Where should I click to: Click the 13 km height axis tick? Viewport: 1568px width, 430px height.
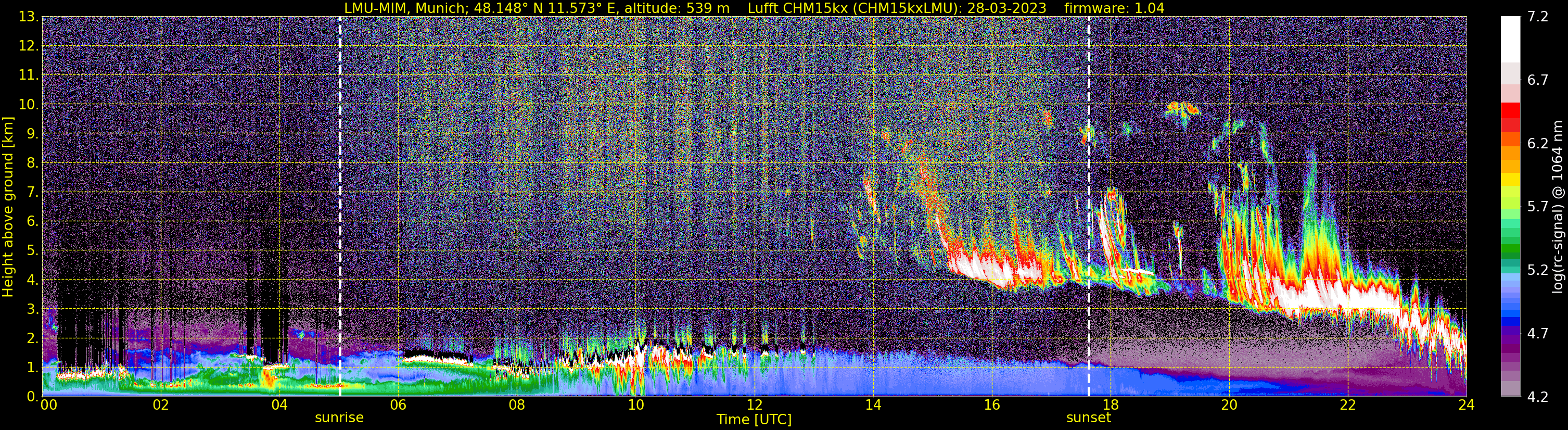(29, 17)
